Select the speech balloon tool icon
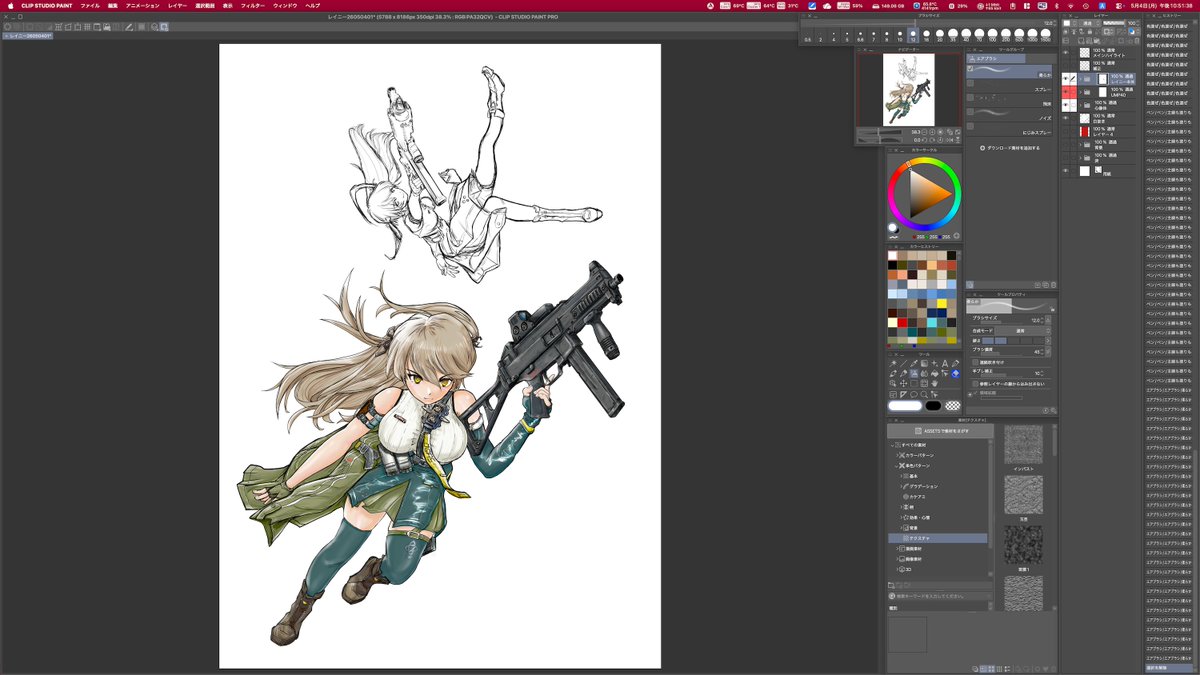This screenshot has width=1200, height=675. pos(914,394)
